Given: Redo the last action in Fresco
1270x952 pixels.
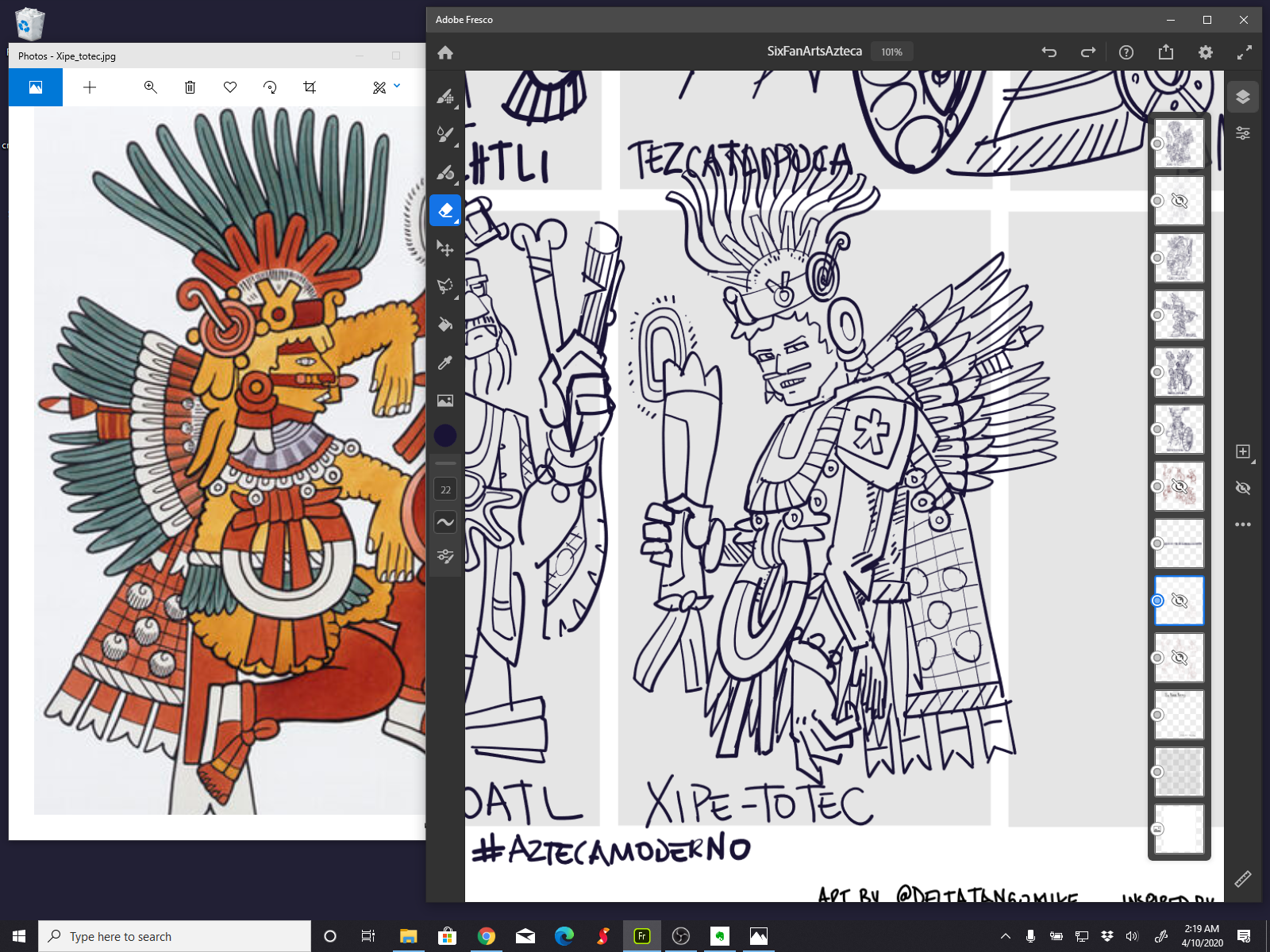Looking at the screenshot, I should coord(1088,52).
